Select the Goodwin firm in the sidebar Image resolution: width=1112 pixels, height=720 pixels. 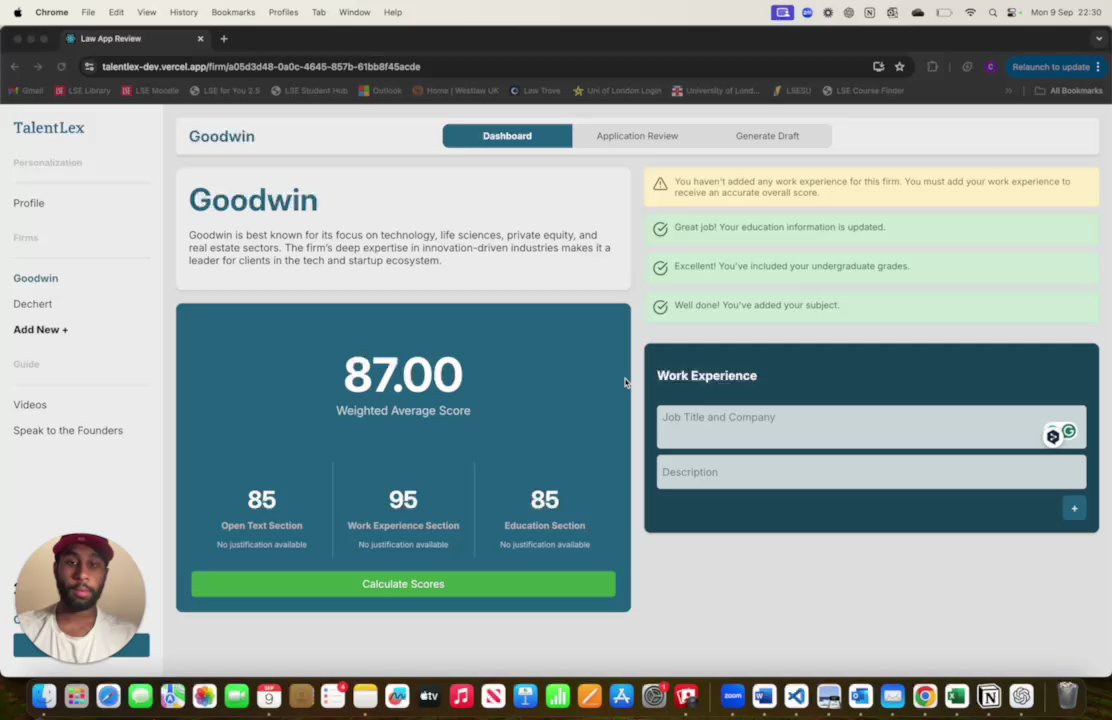point(35,279)
